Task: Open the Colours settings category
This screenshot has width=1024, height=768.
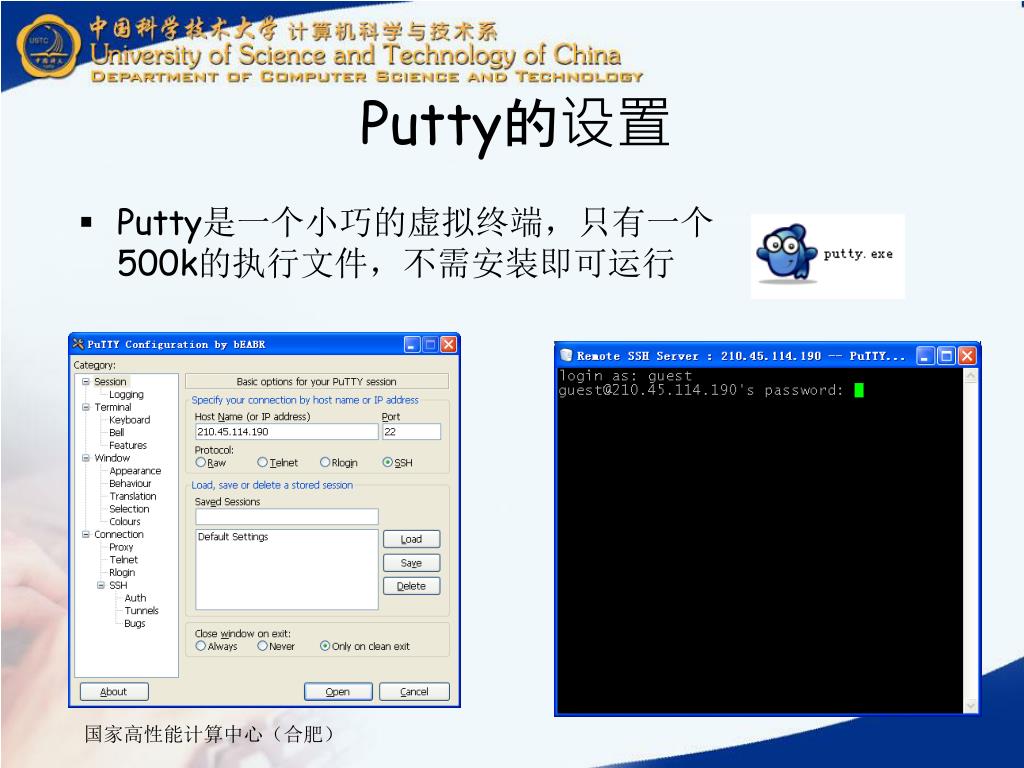Action: (125, 522)
